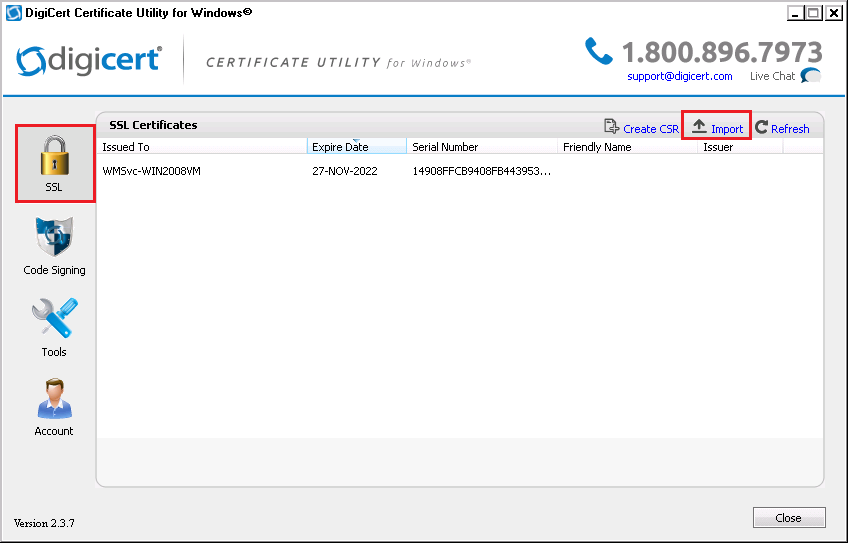The width and height of the screenshot is (848, 543).
Task: Click the Refresh circular arrow icon
Action: tap(762, 128)
